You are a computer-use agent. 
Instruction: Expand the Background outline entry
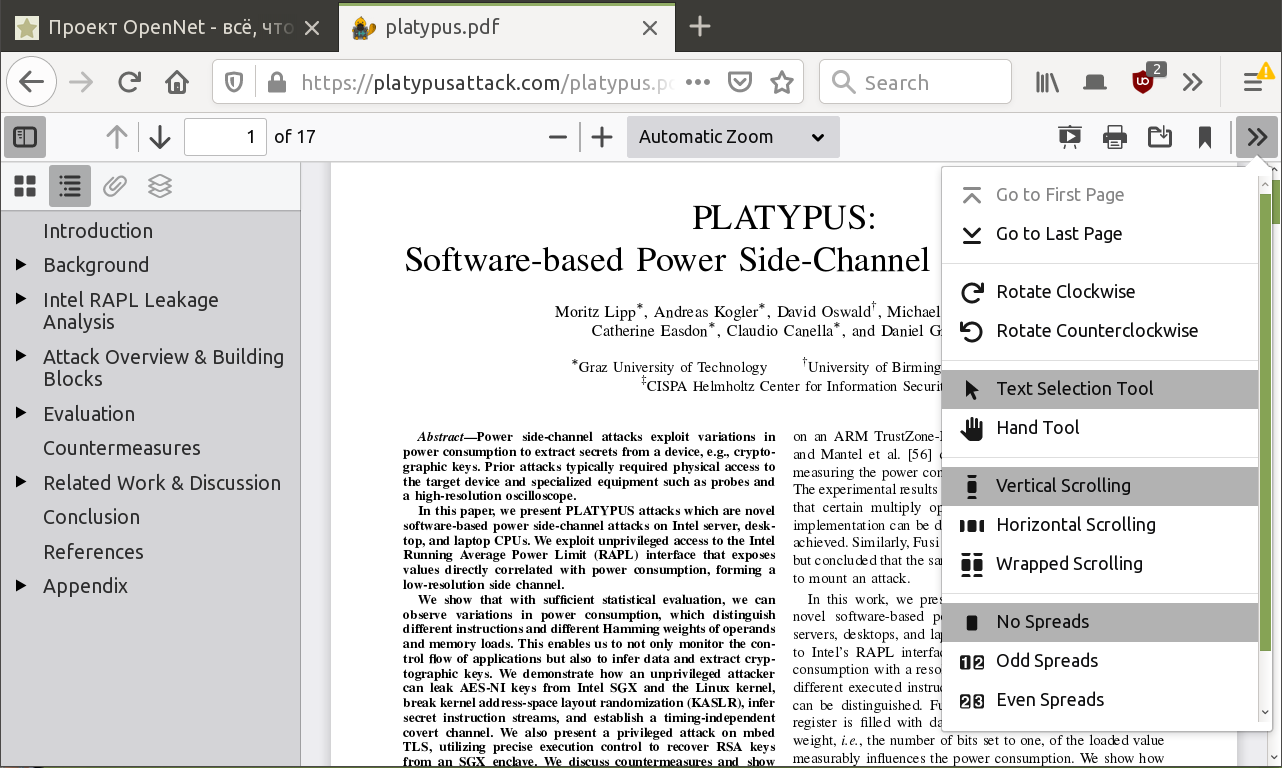click(21, 265)
